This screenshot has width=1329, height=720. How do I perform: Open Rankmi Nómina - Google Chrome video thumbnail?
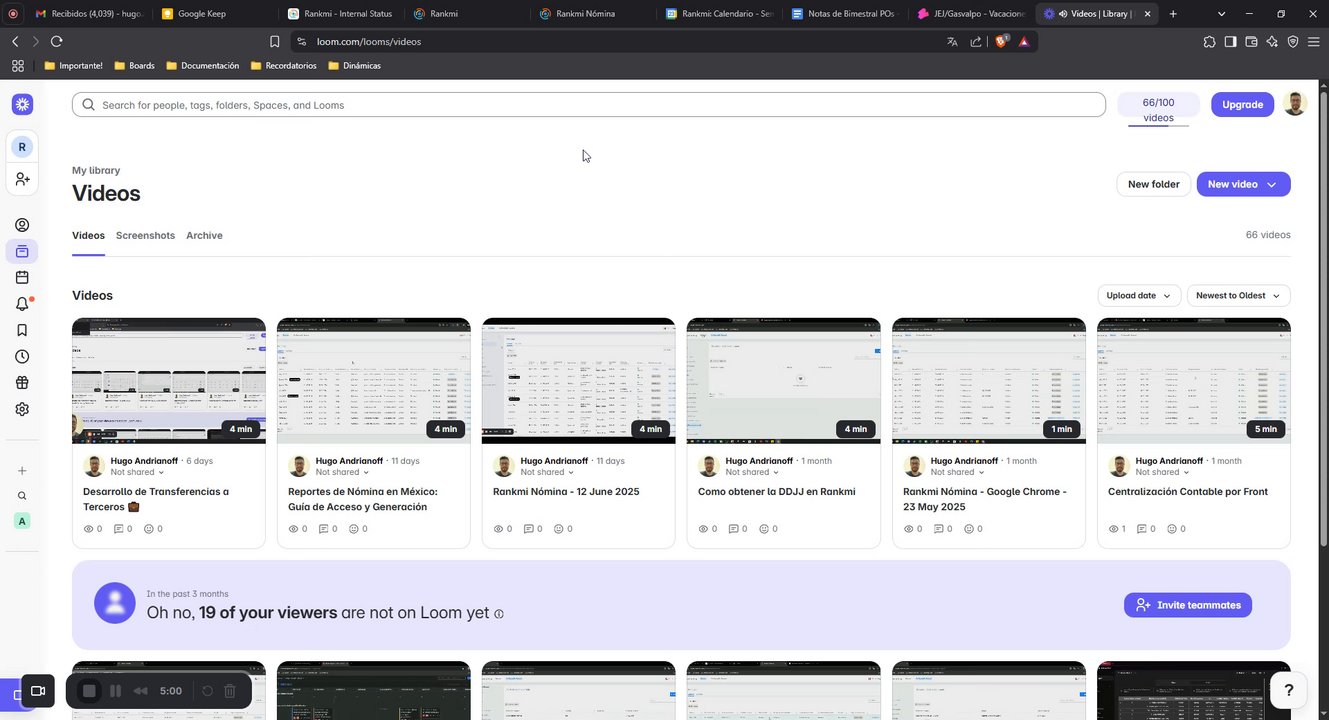[x=989, y=381]
